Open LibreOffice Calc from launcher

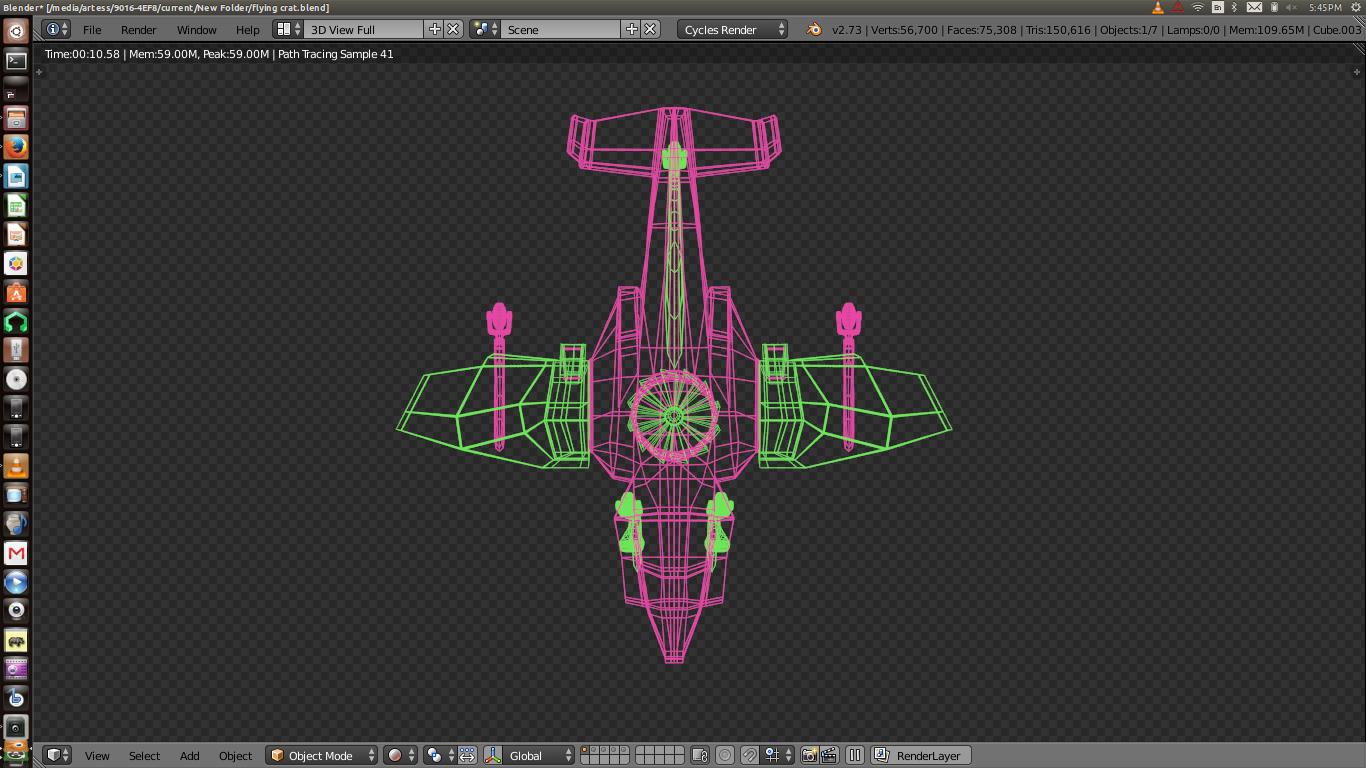coord(16,205)
